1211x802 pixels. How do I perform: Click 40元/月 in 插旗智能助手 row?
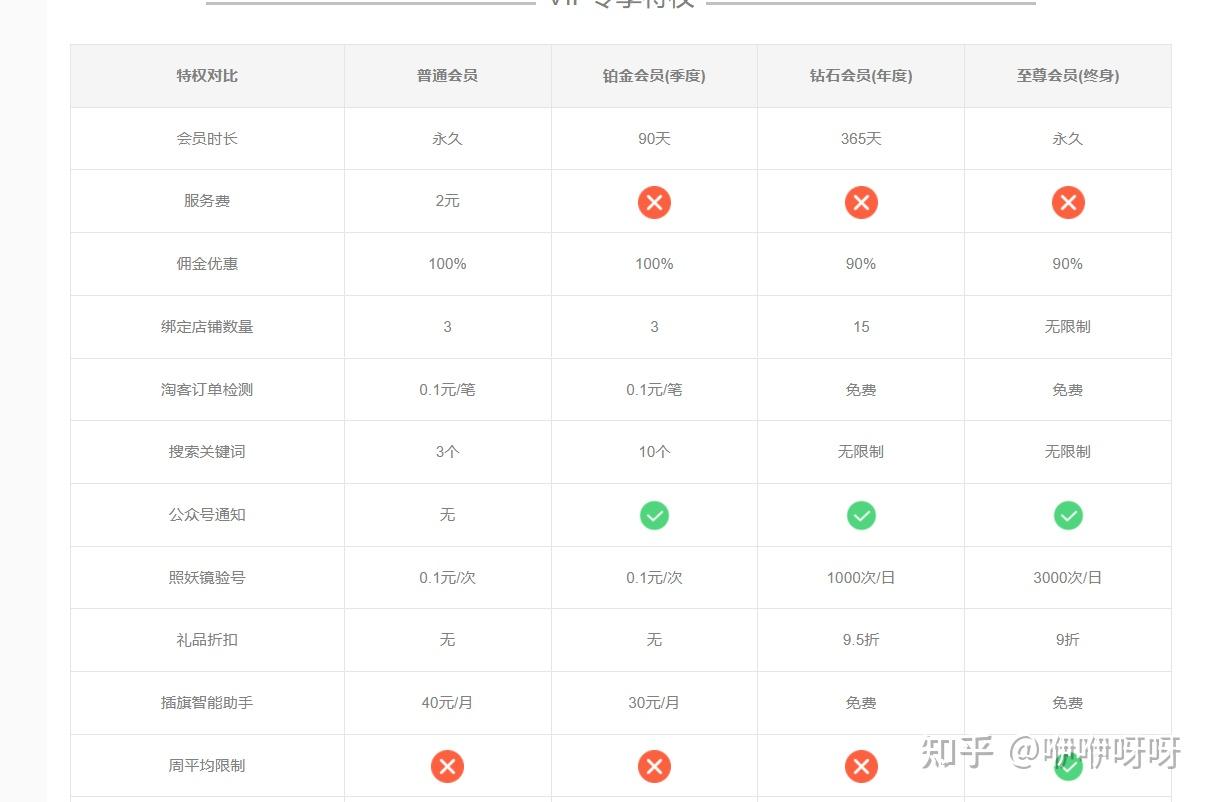click(447, 703)
